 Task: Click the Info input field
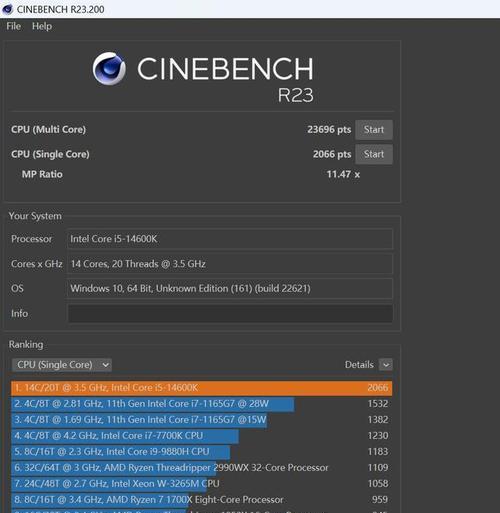[230, 313]
